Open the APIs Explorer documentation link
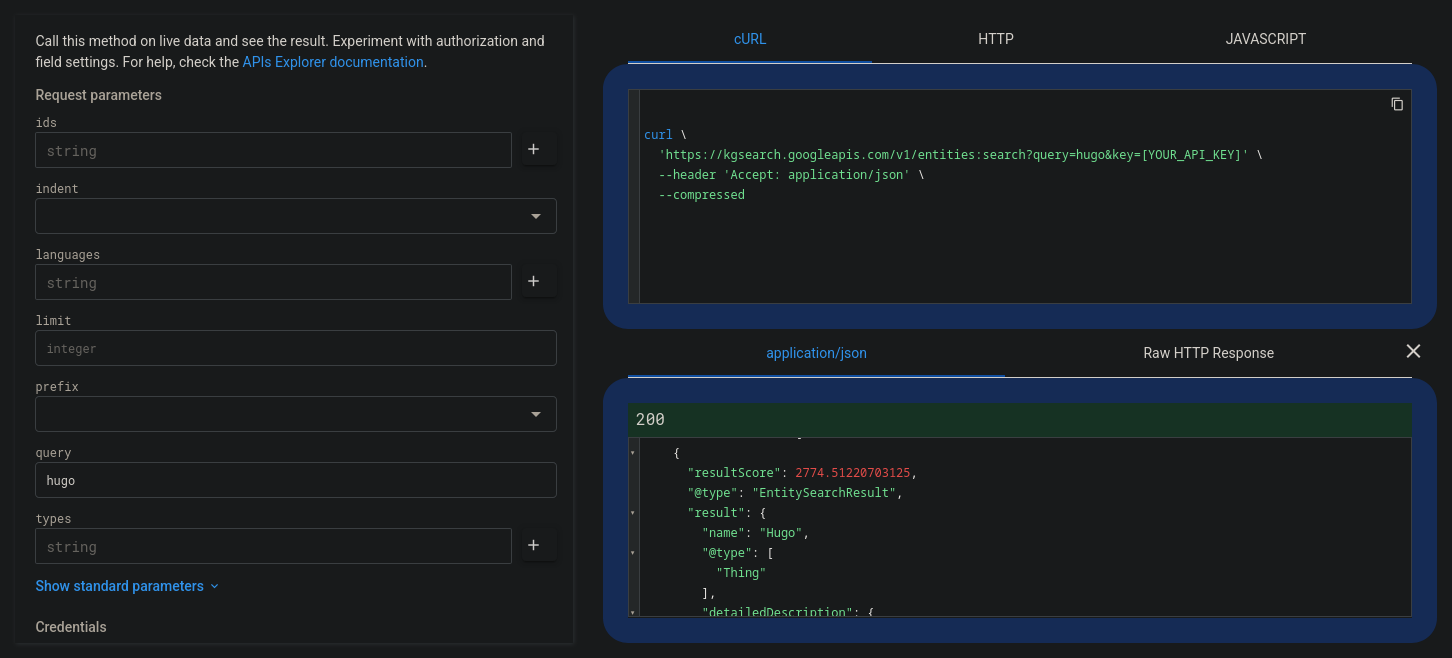This screenshot has height=658, width=1452. point(333,62)
